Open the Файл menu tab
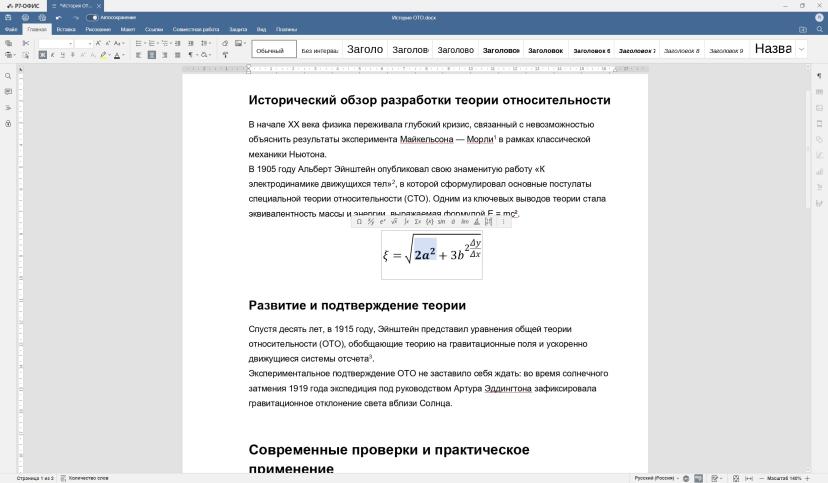 click(11, 30)
